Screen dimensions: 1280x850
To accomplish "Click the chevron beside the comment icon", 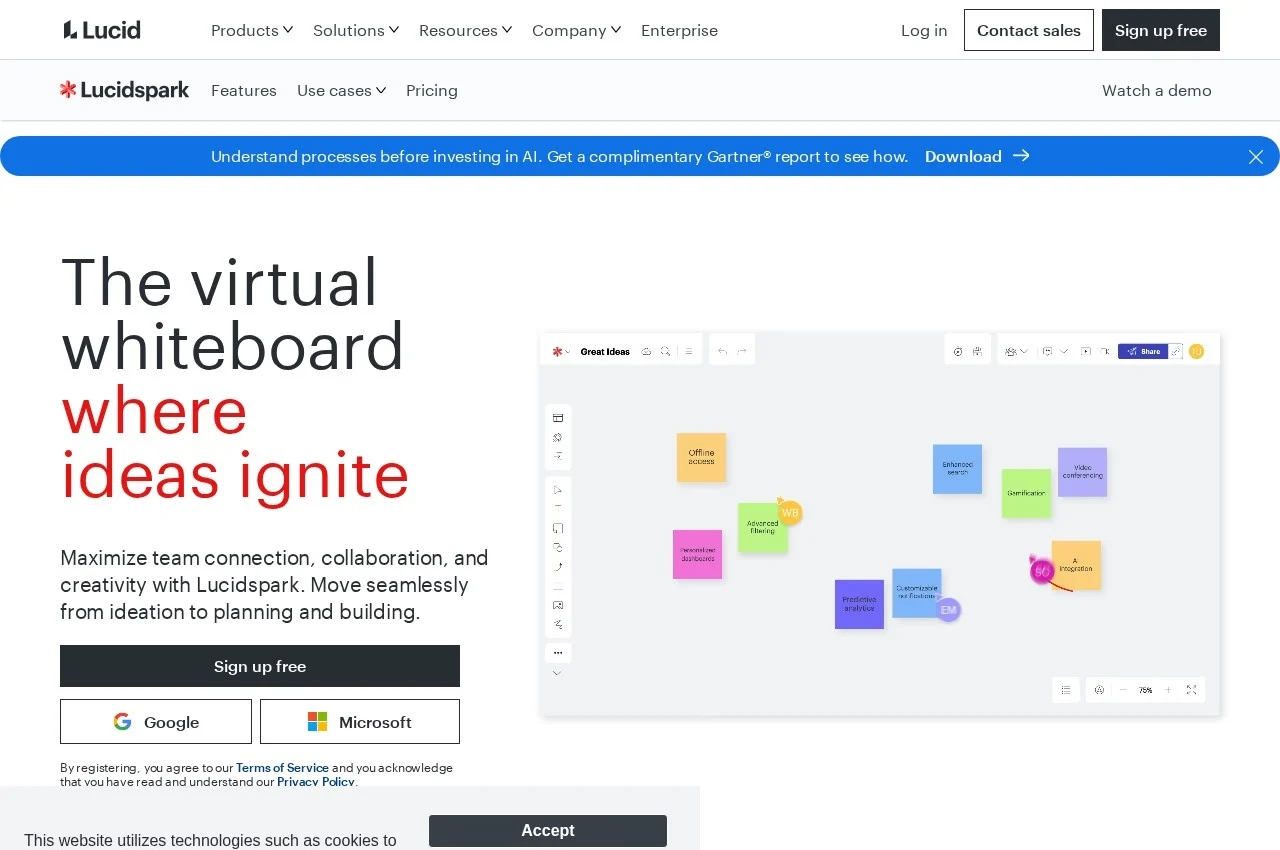I will click(1064, 351).
